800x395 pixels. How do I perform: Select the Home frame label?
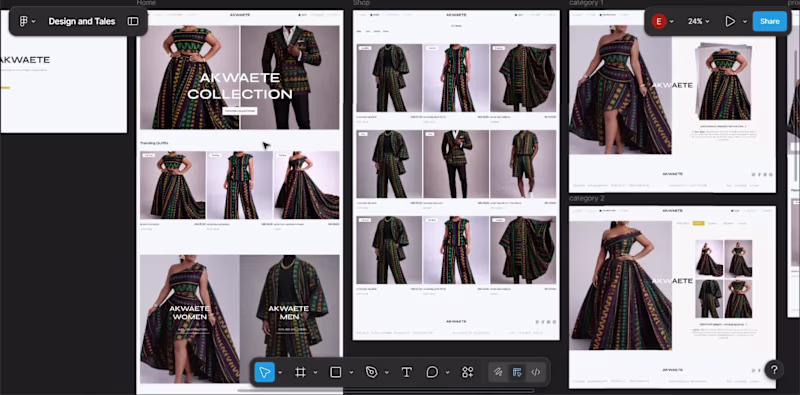tap(146, 3)
